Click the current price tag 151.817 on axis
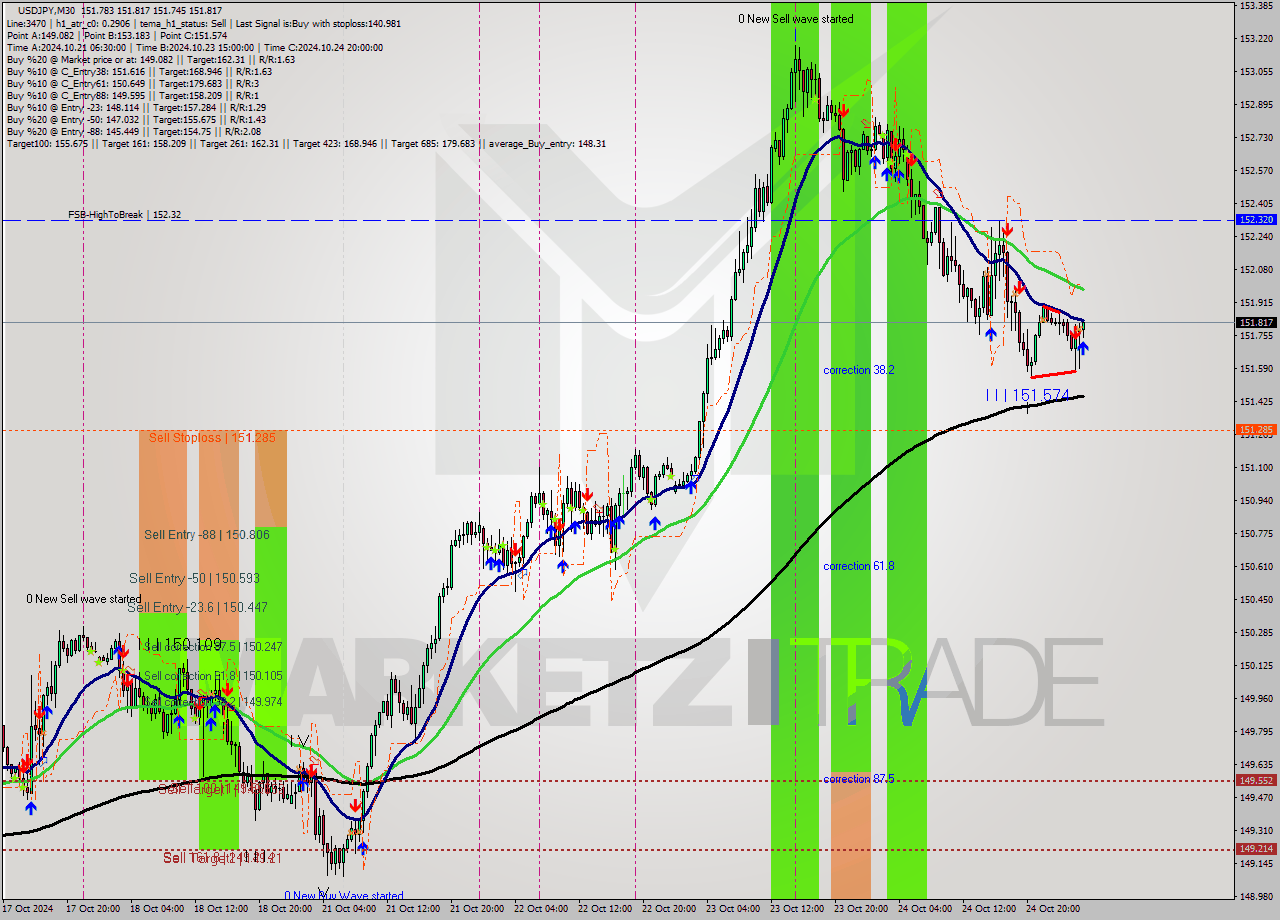1280x920 pixels. point(1256,322)
